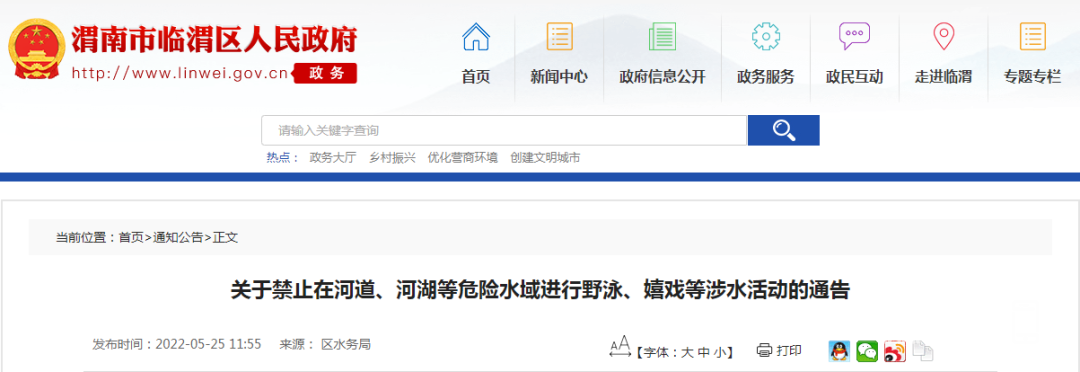Click the 乡村振兴 hot link

[x=392, y=158]
